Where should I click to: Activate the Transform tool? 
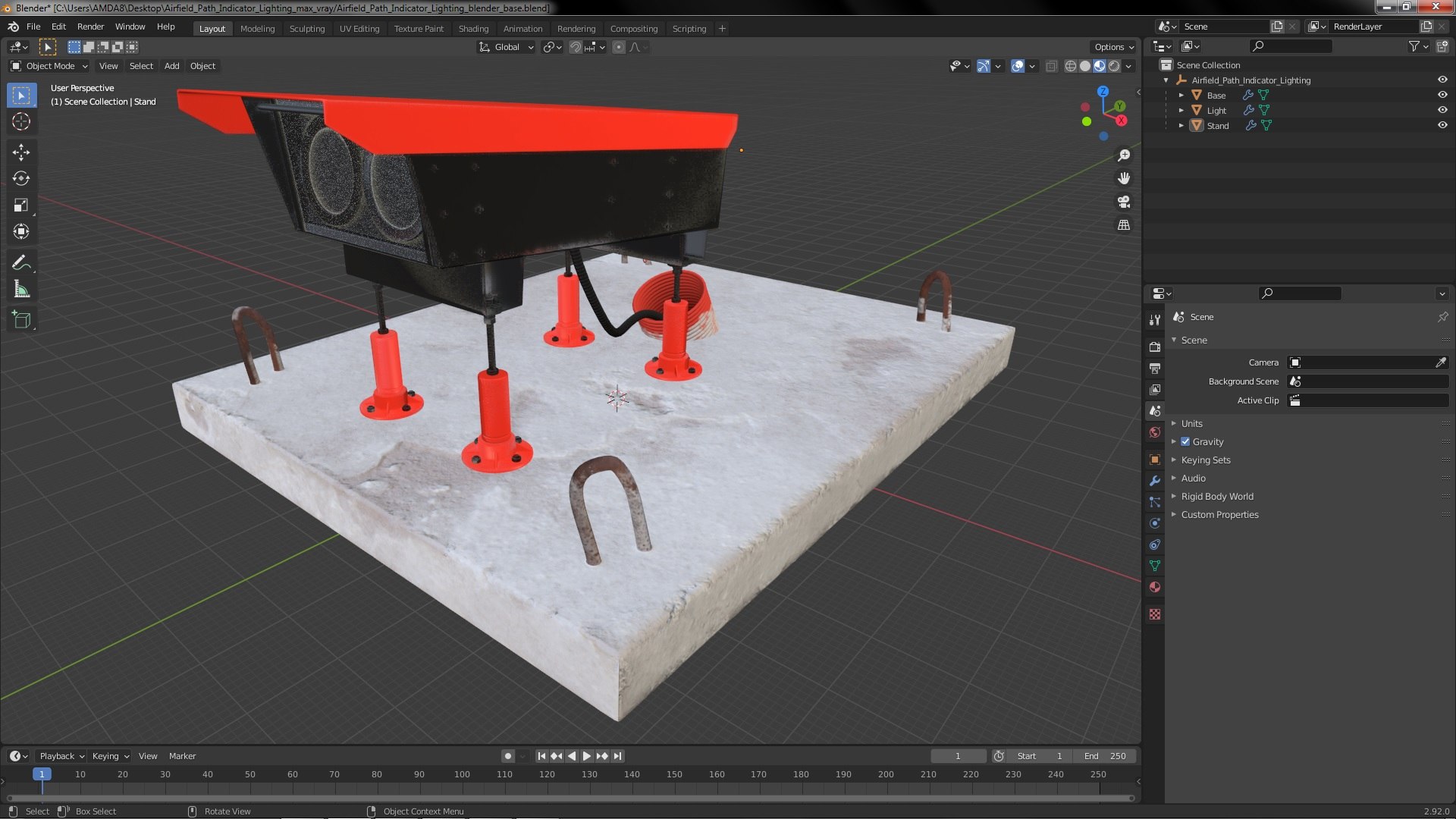pyautogui.click(x=21, y=232)
